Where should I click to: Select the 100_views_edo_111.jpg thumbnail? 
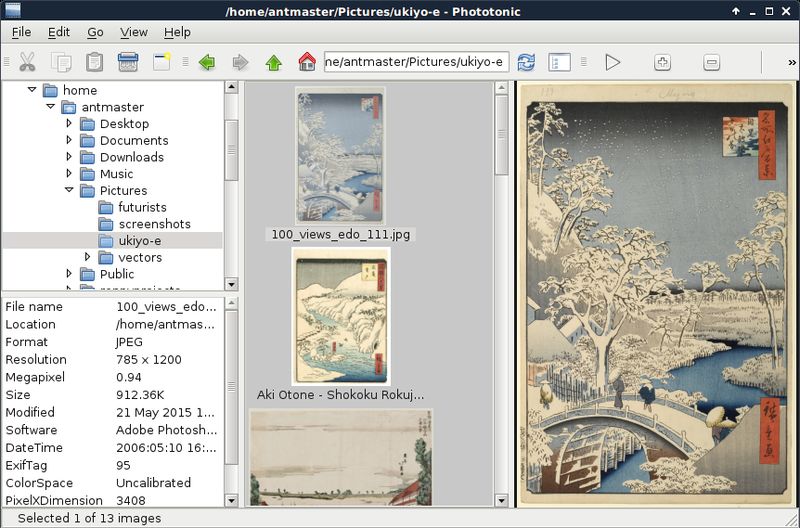[x=340, y=156]
